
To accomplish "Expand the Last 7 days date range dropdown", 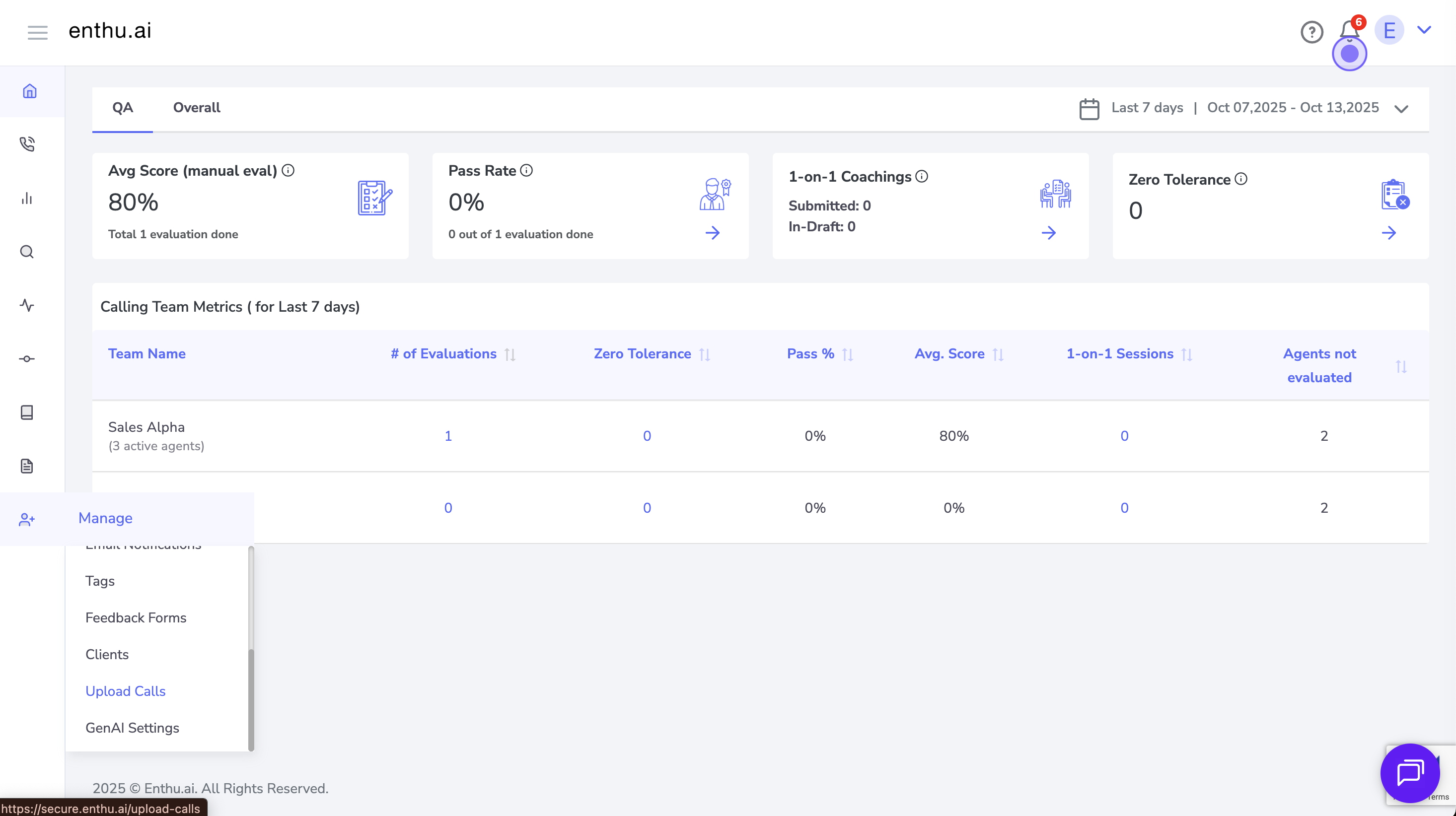I will [x=1401, y=109].
